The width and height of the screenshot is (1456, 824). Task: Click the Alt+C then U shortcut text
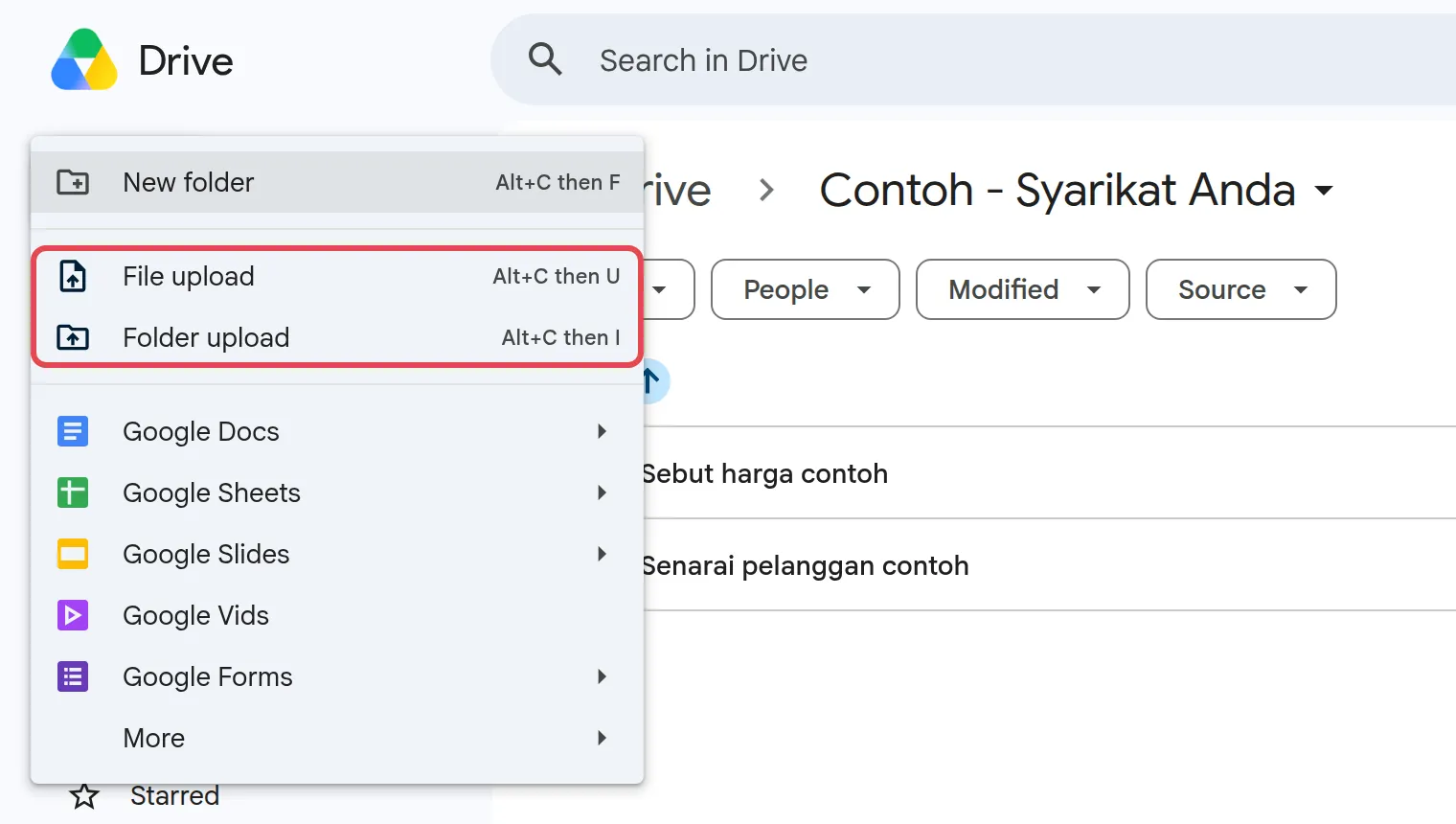[557, 276]
